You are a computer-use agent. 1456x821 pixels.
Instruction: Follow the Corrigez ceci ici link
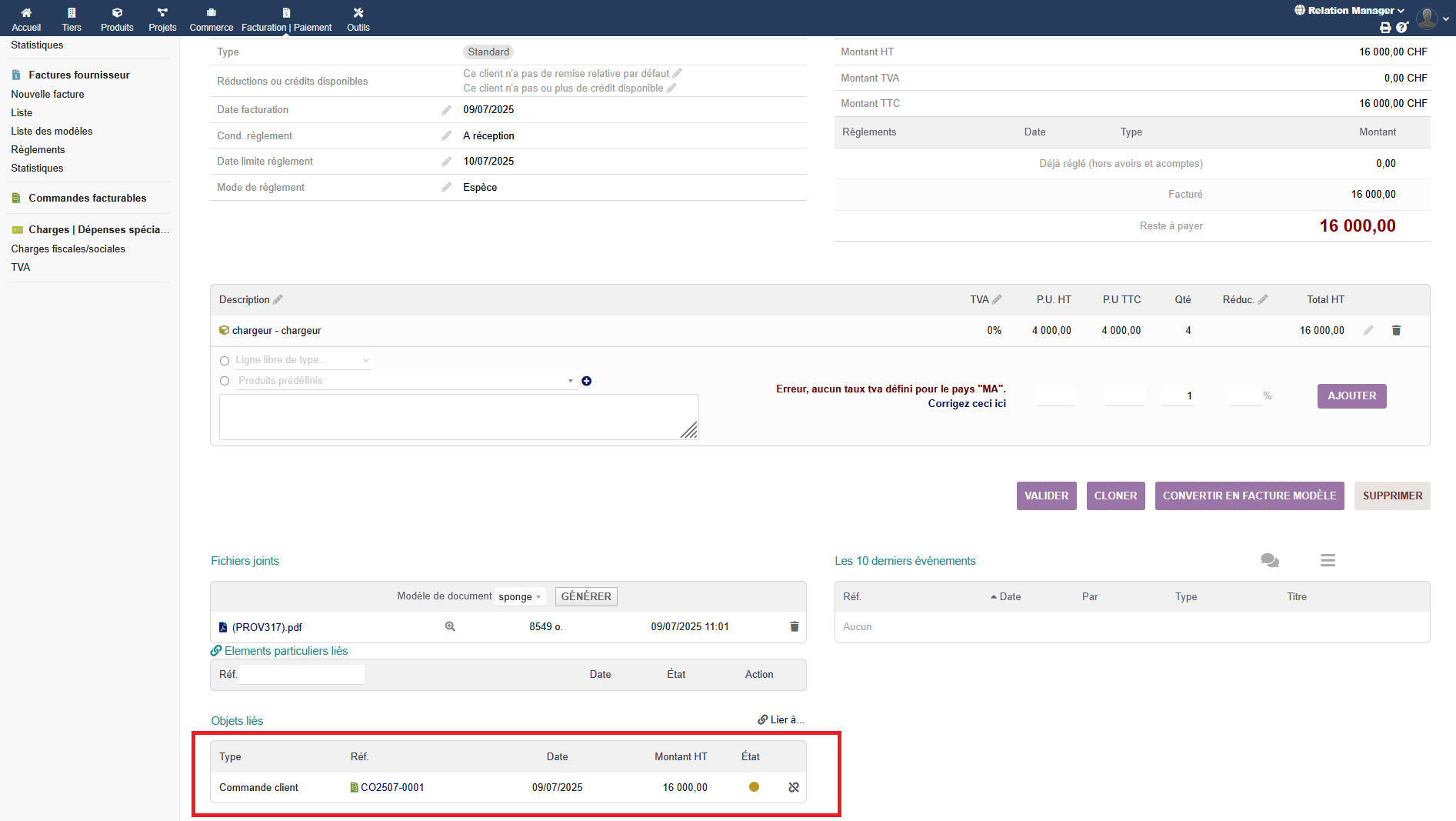pos(966,404)
